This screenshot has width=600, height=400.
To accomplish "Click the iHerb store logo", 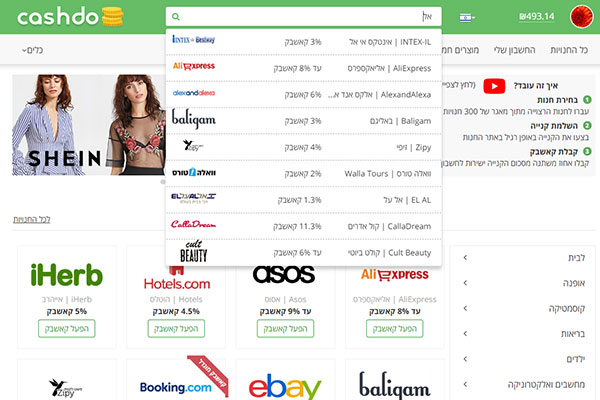I will [67, 275].
